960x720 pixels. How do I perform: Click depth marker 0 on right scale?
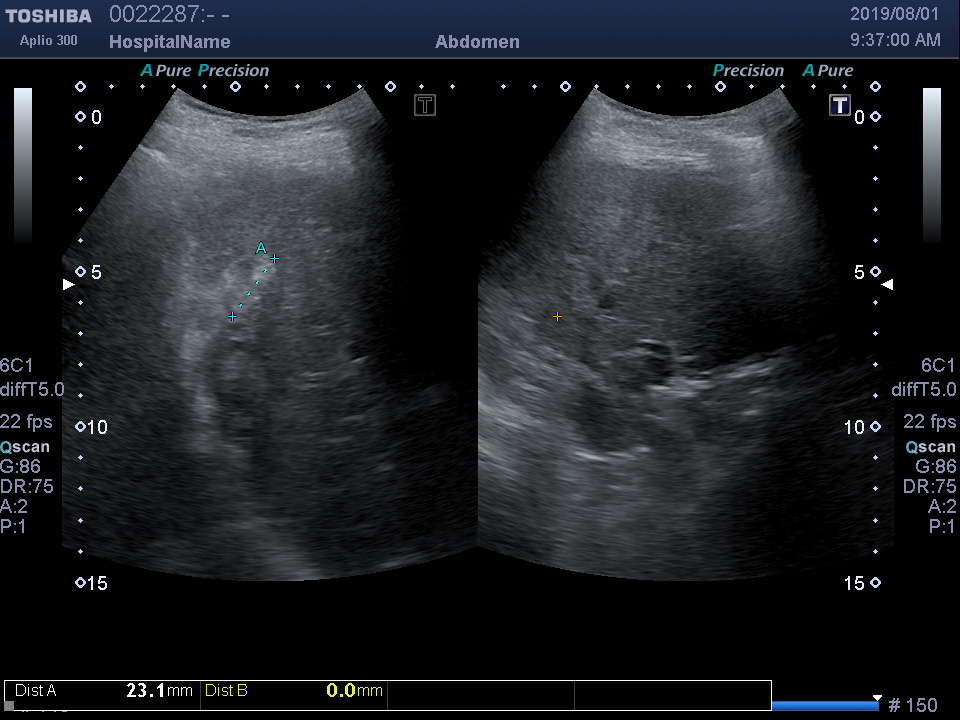(x=860, y=118)
